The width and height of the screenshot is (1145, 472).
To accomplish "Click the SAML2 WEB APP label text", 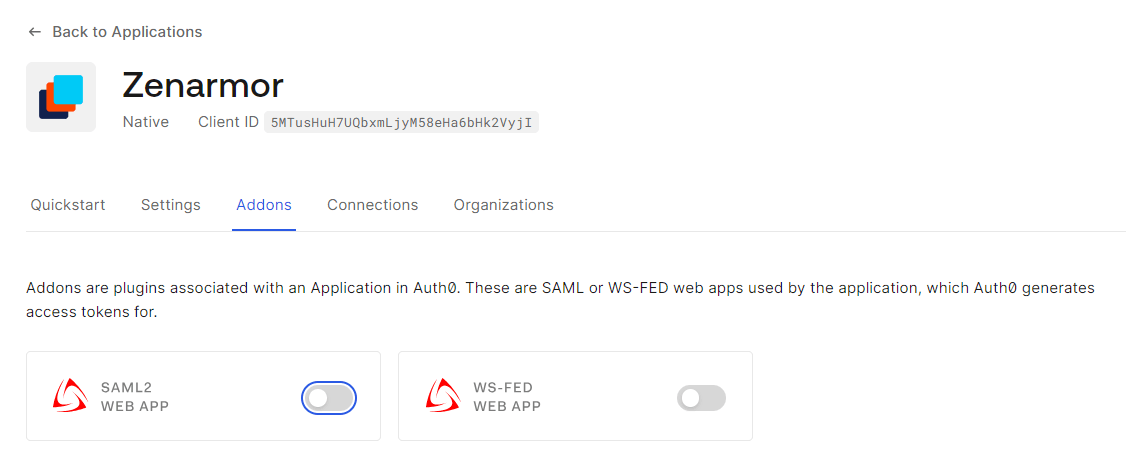I will tap(135, 397).
